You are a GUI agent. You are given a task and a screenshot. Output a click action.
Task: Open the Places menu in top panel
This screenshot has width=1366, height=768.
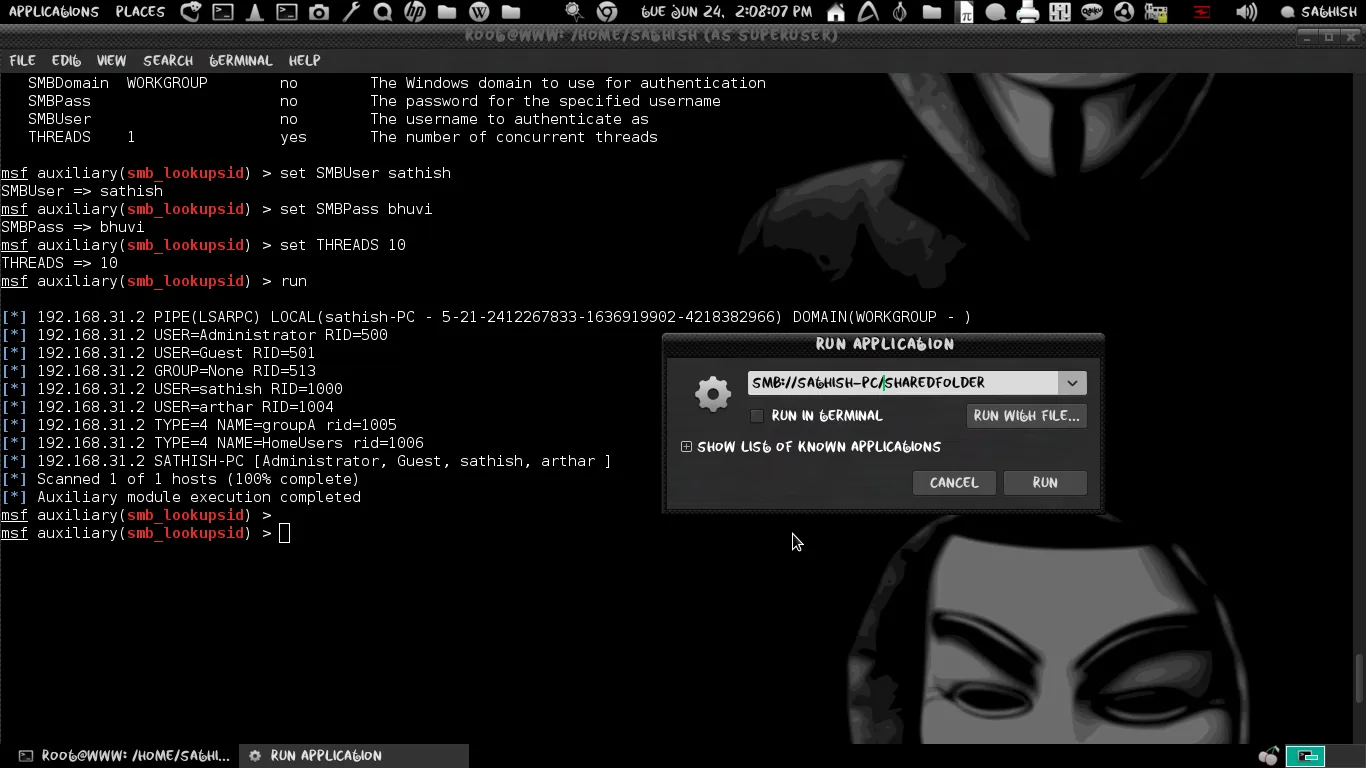(x=140, y=12)
